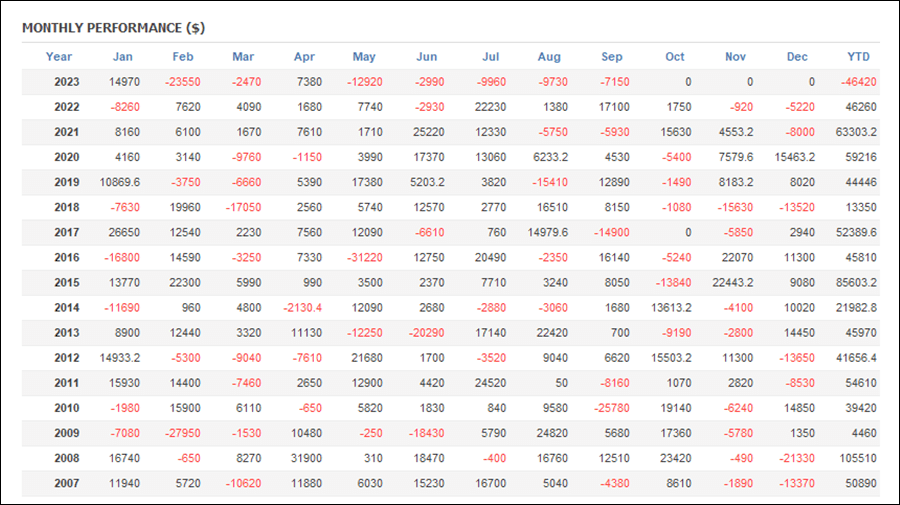
Task: Click the YTD column header
Action: (859, 56)
